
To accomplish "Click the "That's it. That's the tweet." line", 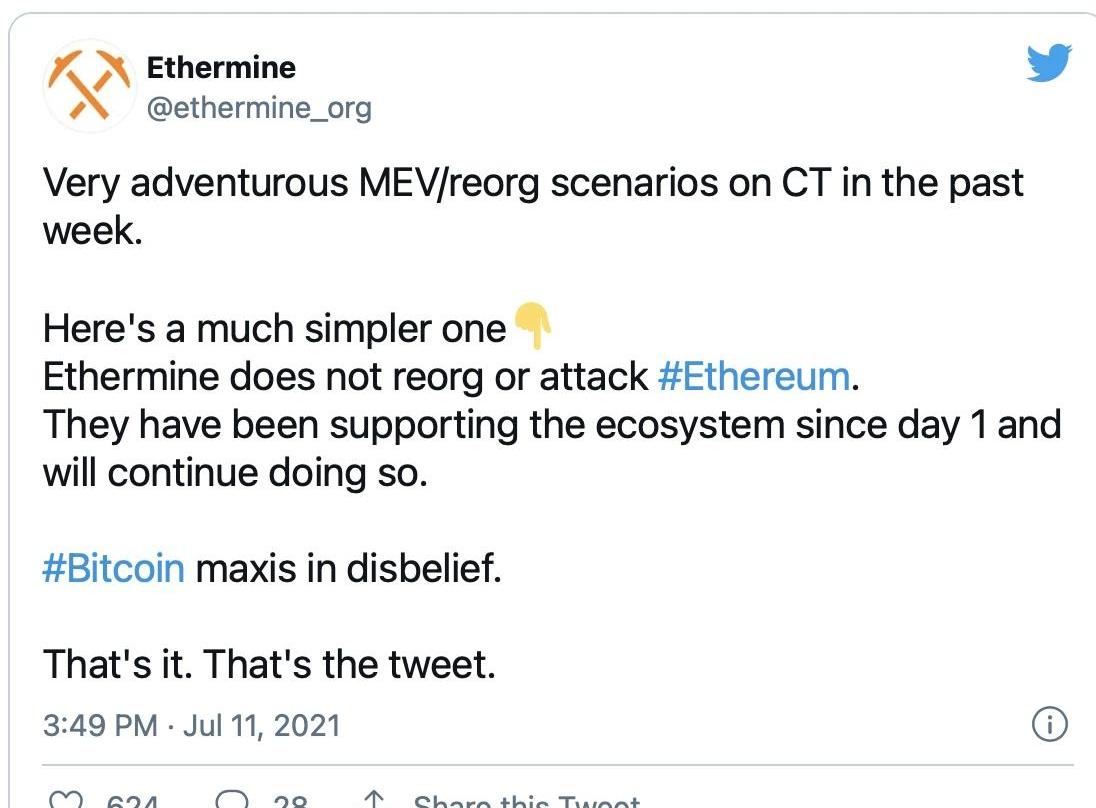I will pos(269,664).
